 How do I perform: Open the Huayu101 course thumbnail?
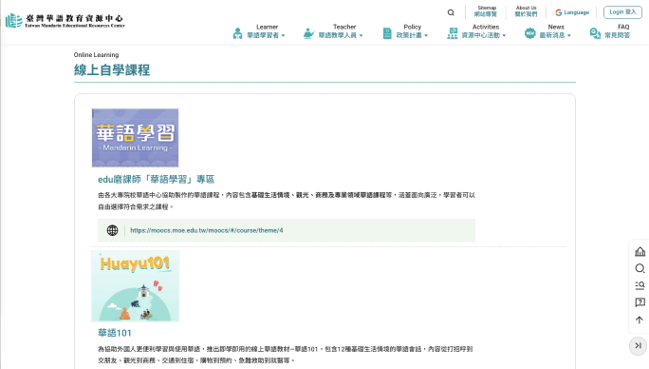(x=135, y=286)
